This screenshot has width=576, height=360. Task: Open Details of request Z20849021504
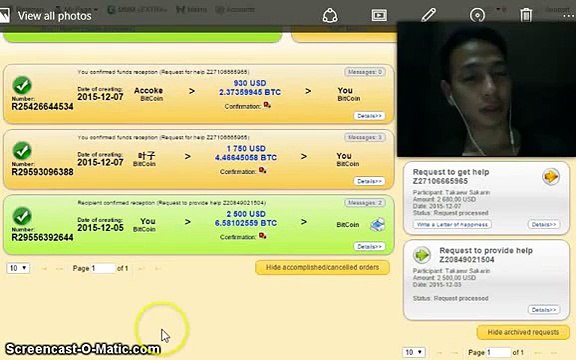(544, 310)
